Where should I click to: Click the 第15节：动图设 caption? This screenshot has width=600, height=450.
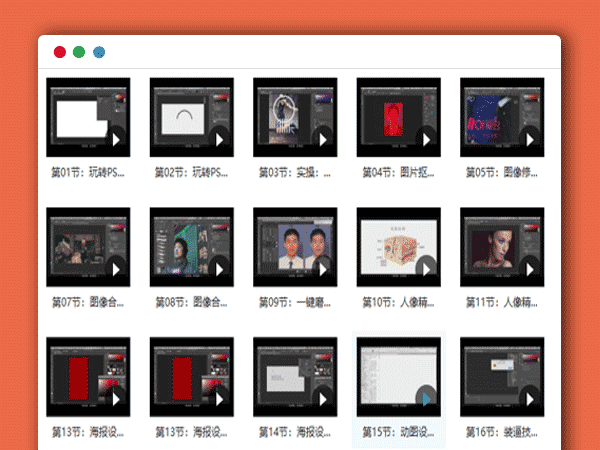point(398,431)
